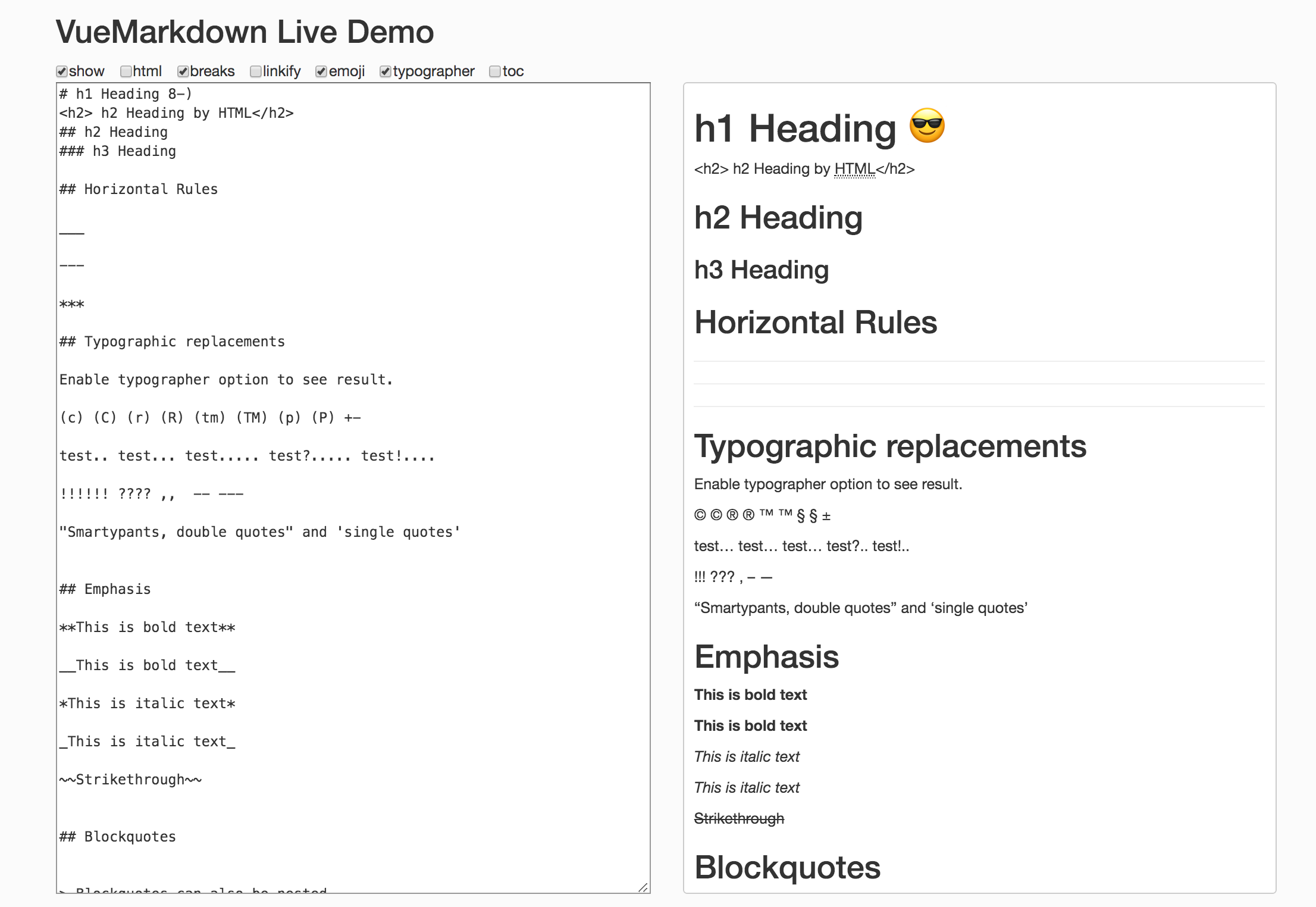
Task: Enable the toc checkbox
Action: [495, 72]
